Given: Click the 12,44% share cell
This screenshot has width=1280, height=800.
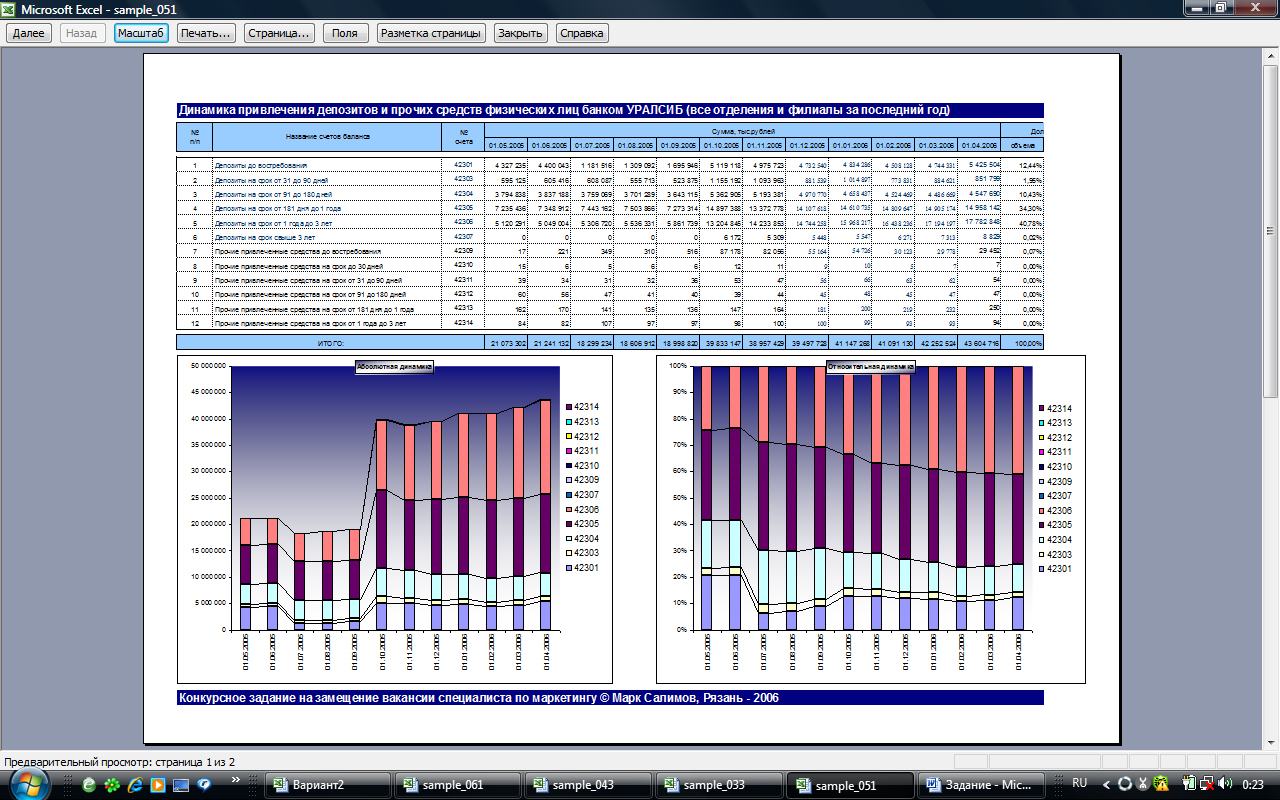Looking at the screenshot, I should (1022, 165).
